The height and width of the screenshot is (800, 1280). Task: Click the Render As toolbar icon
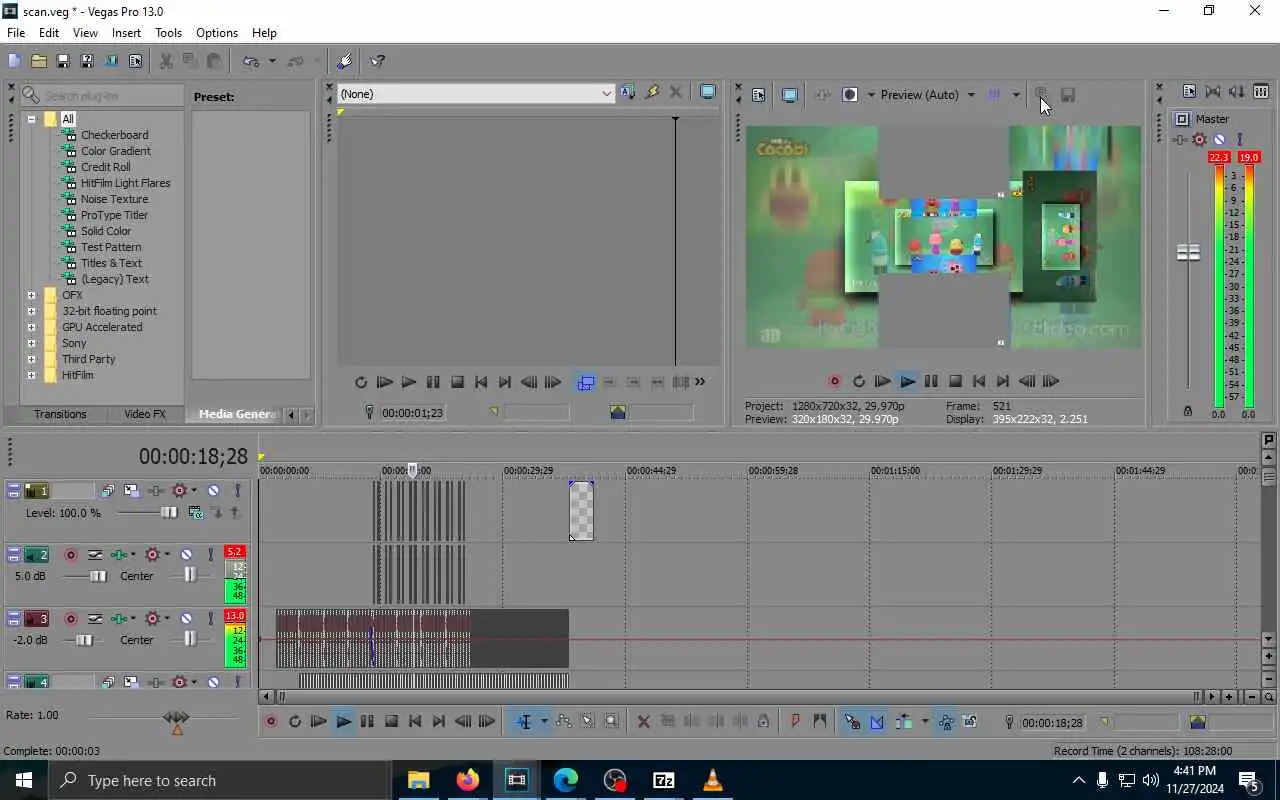[111, 61]
